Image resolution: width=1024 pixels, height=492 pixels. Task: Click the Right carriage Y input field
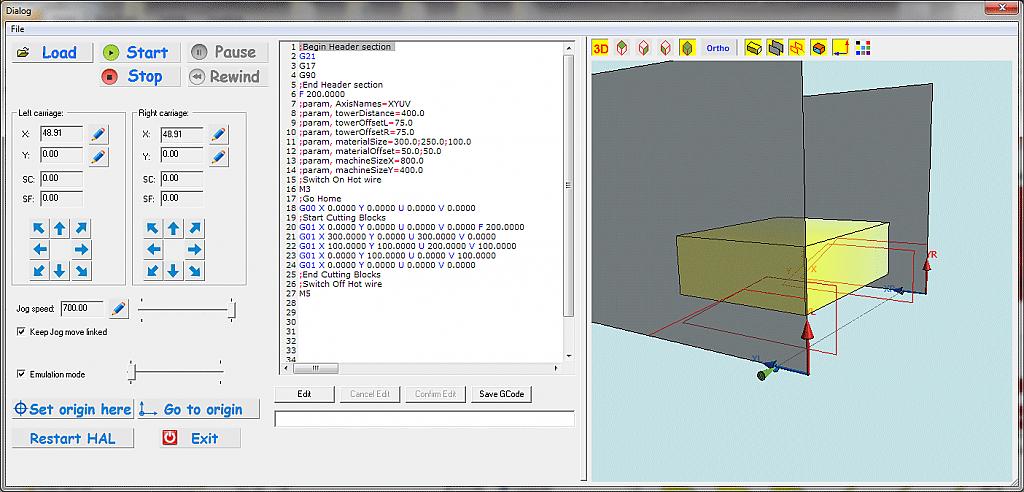pyautogui.click(x=182, y=155)
